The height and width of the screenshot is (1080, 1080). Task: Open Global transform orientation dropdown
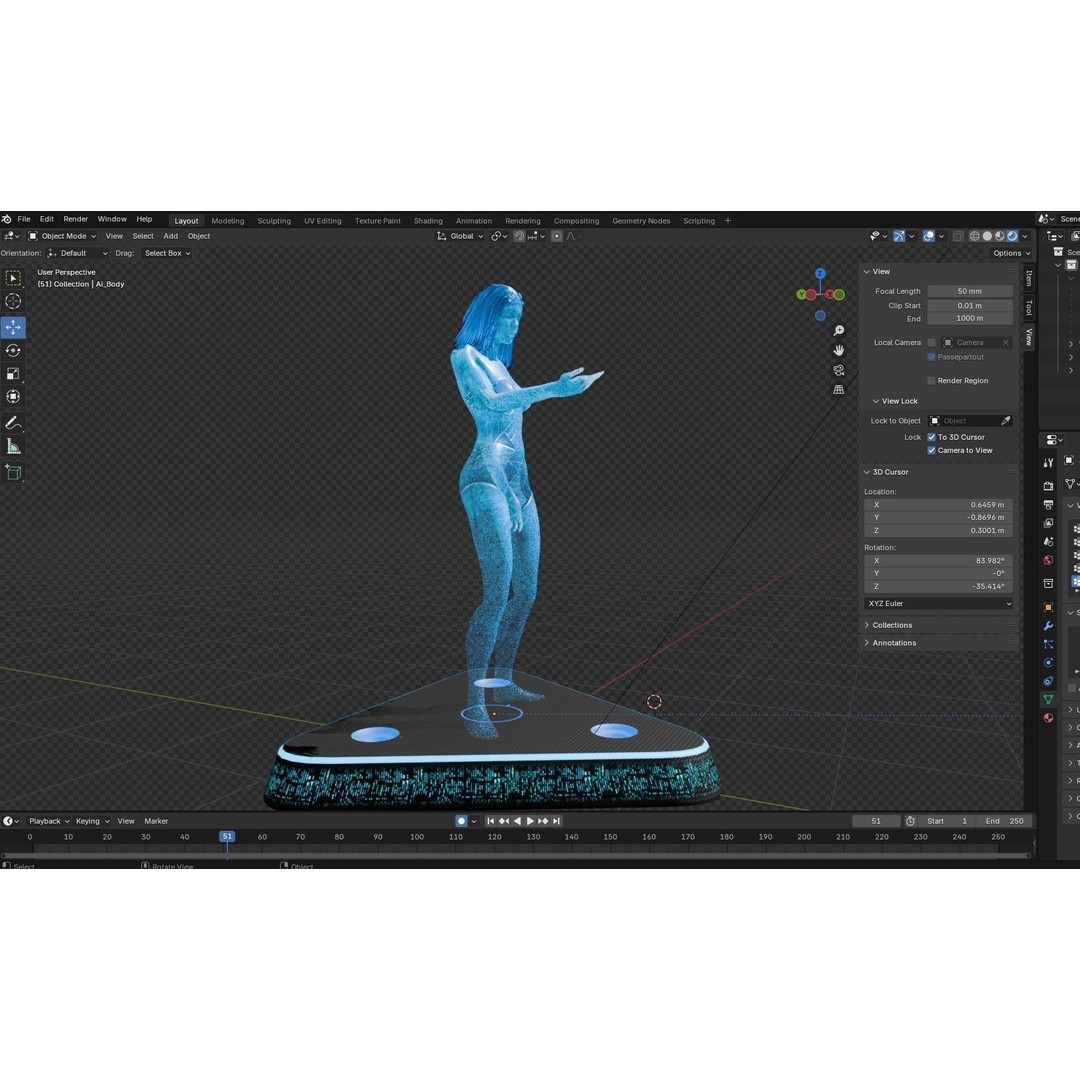point(460,236)
